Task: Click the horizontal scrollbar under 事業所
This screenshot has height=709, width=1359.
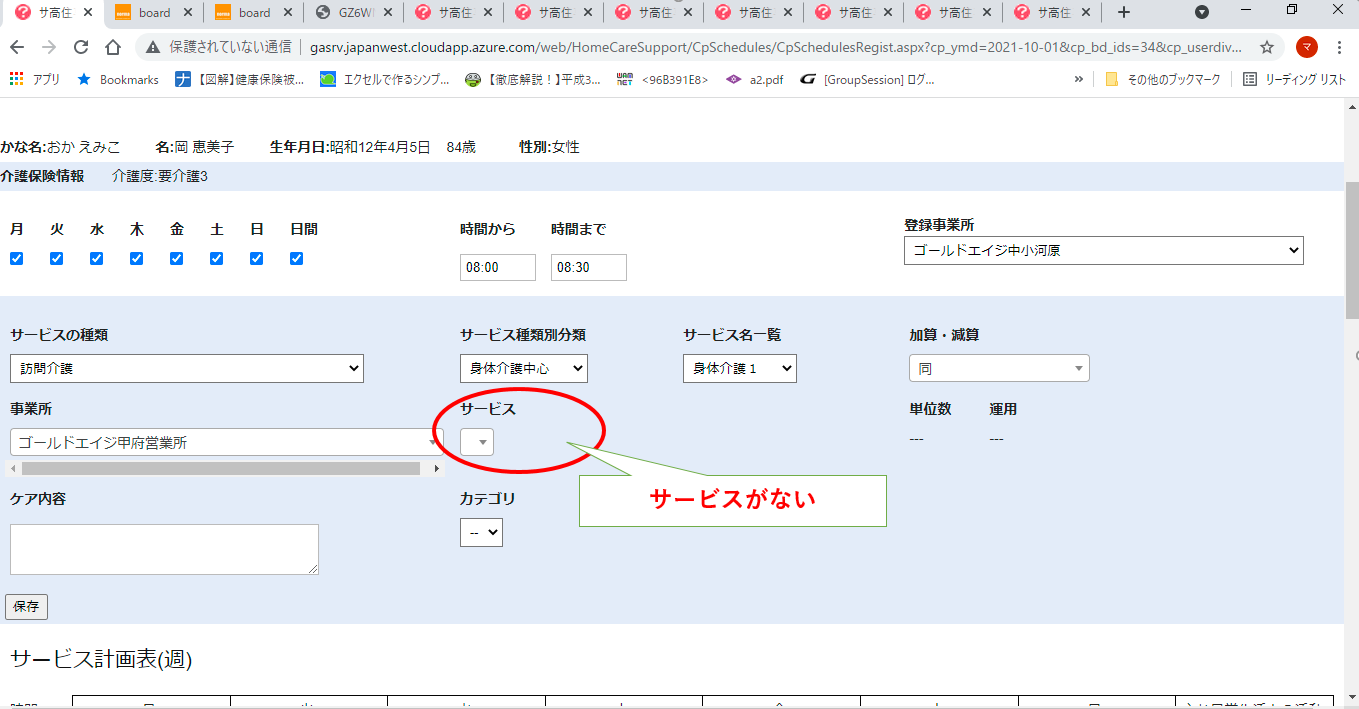Action: tap(220, 468)
